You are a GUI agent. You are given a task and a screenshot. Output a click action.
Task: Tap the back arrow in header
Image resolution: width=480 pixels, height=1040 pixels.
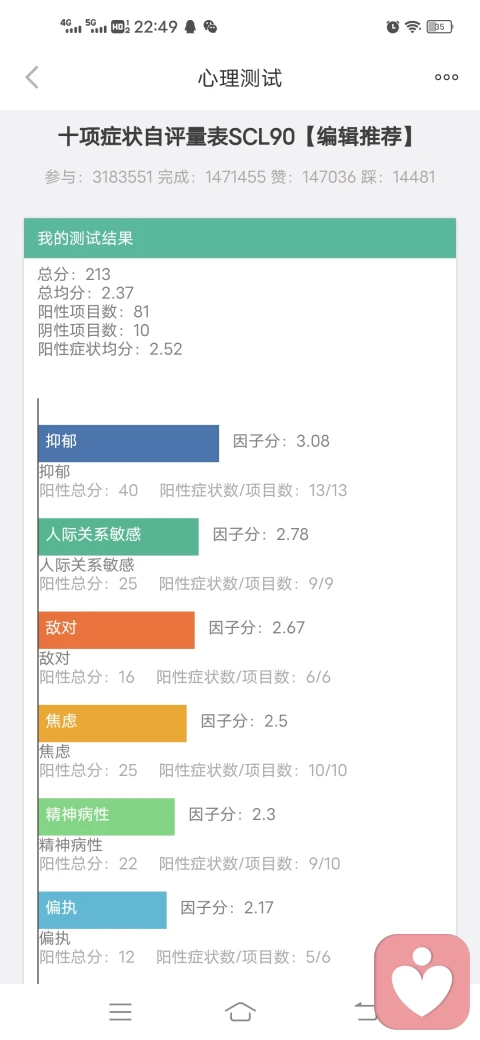pyautogui.click(x=32, y=78)
